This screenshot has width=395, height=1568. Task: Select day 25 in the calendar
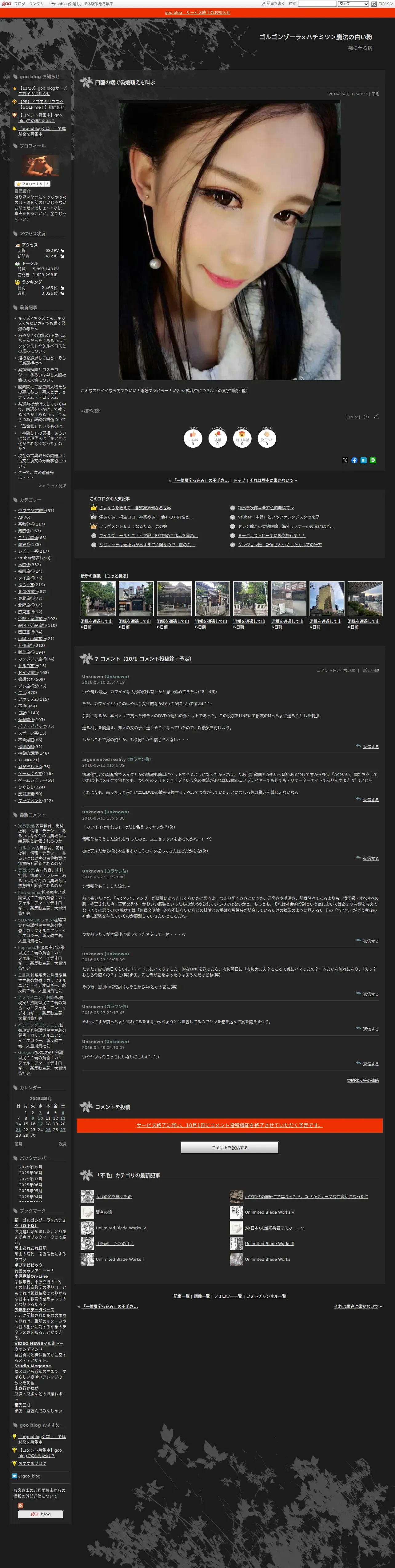47,1130
